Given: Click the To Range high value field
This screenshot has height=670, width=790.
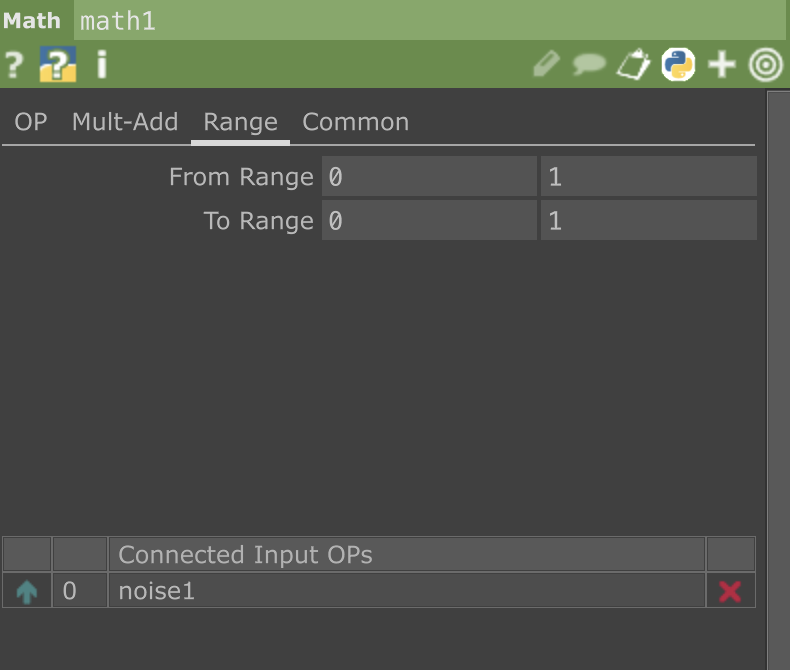Looking at the screenshot, I should point(648,221).
